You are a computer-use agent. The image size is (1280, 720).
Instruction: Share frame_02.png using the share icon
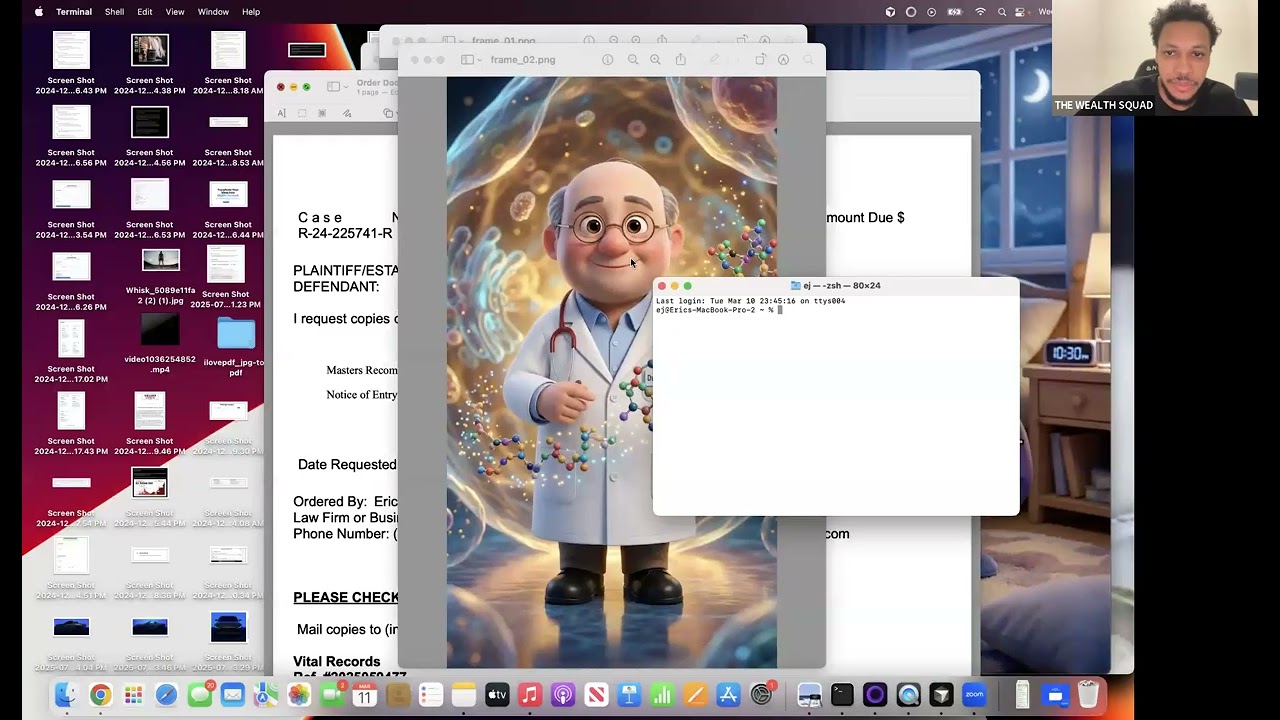[681, 60]
